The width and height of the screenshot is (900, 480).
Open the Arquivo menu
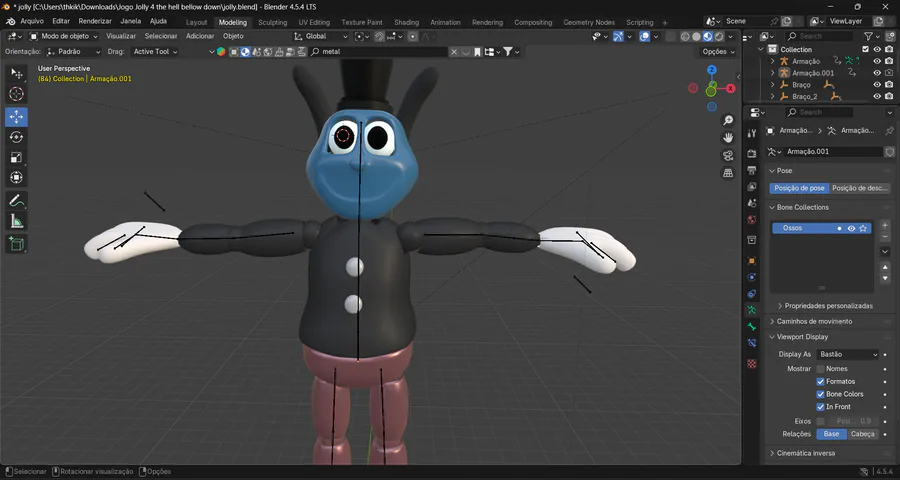pos(32,21)
